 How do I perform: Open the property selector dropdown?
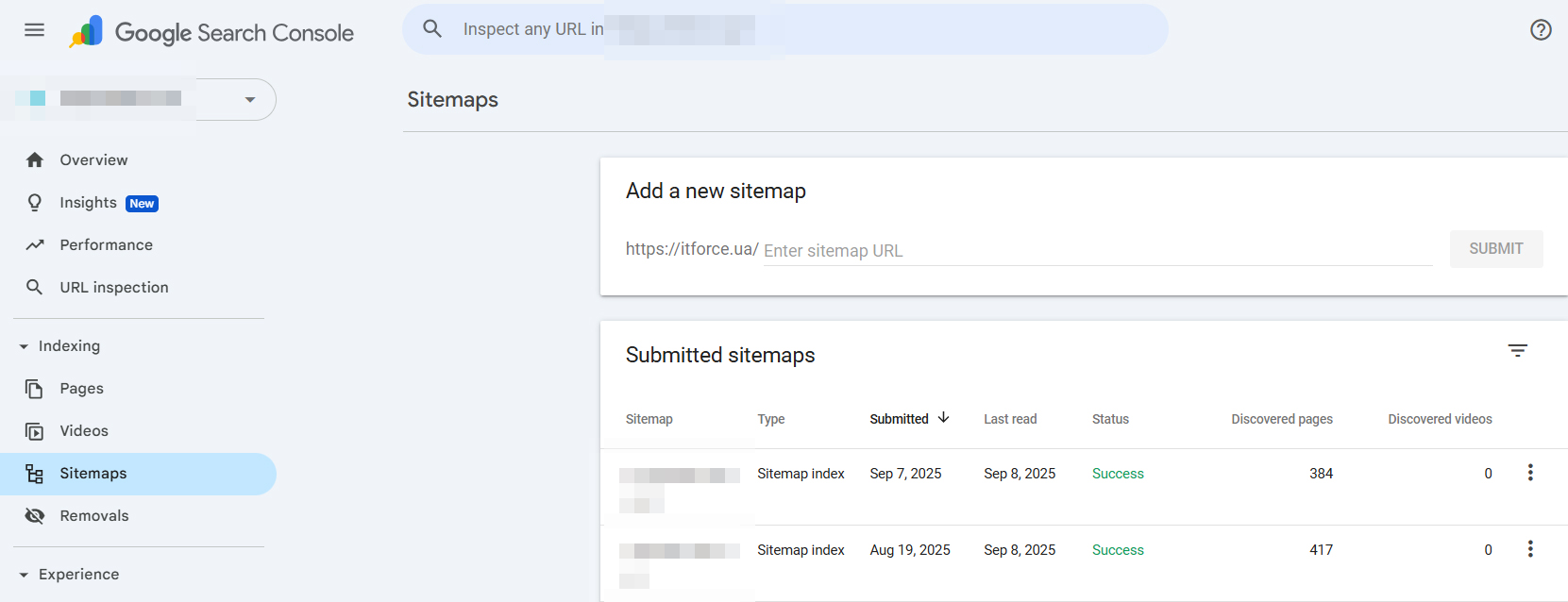tap(249, 99)
